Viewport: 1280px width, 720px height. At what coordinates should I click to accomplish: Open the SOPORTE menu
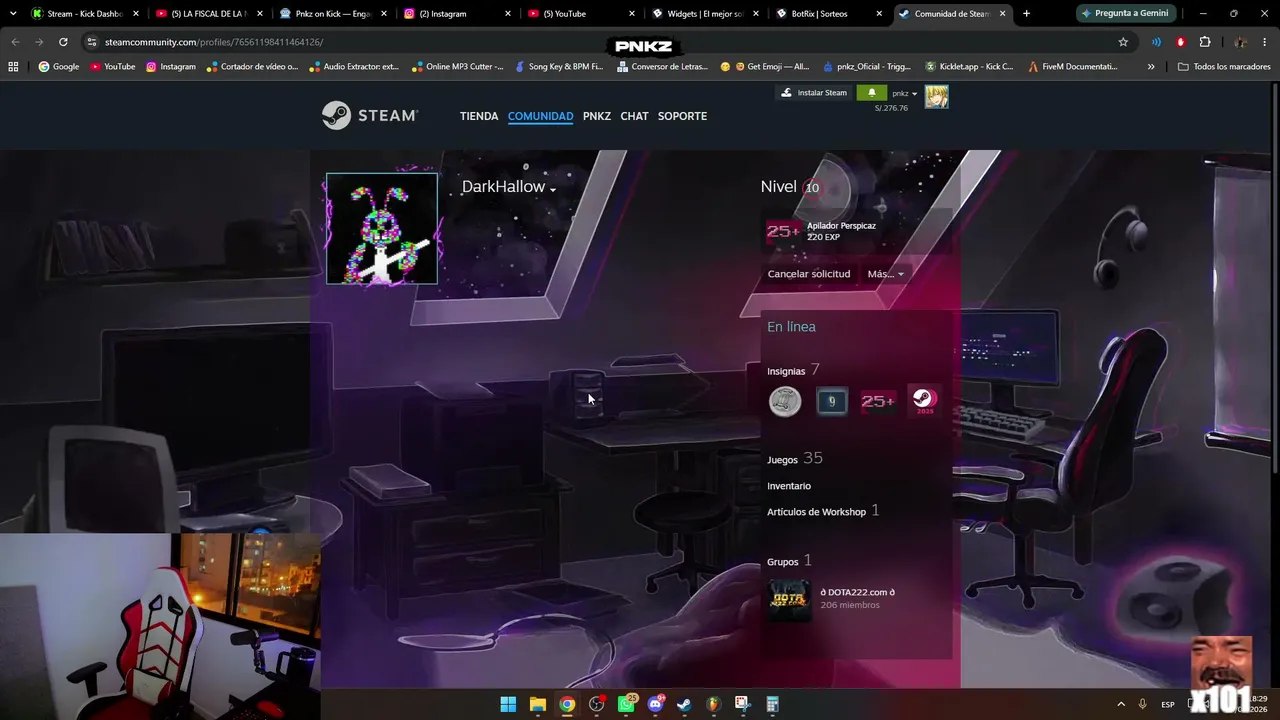pos(682,116)
